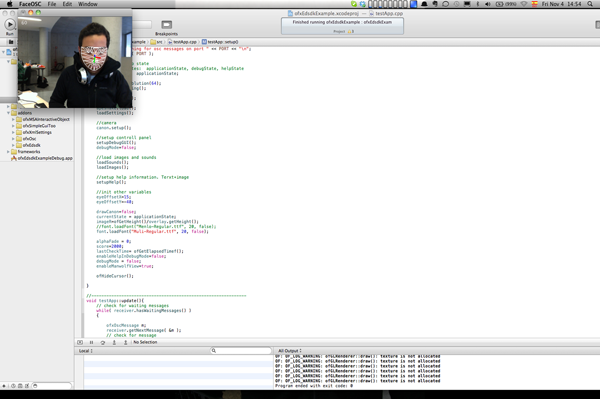Click the Program ended with exit code line
600x399 pixels.
[x=314, y=386]
